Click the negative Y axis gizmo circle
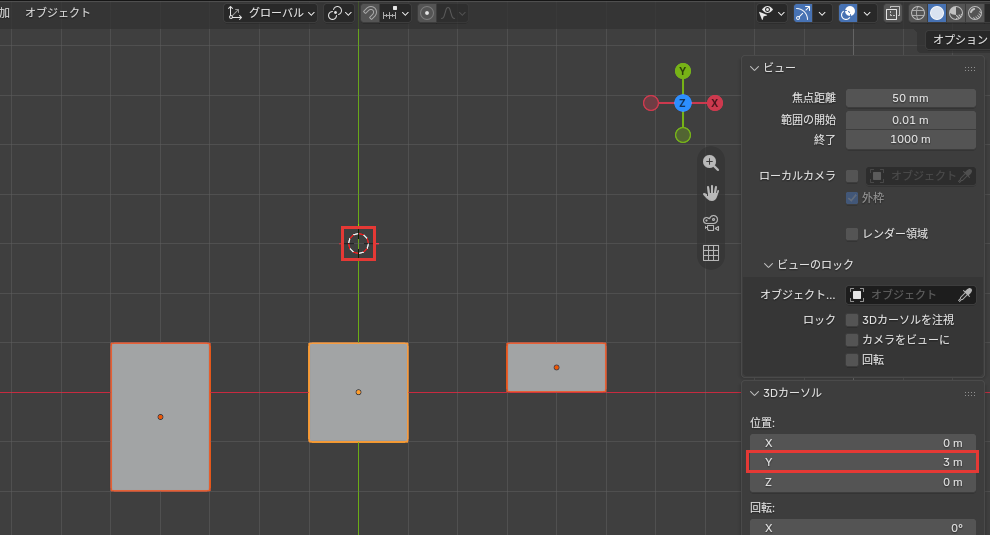990x535 pixels. pyautogui.click(x=683, y=135)
